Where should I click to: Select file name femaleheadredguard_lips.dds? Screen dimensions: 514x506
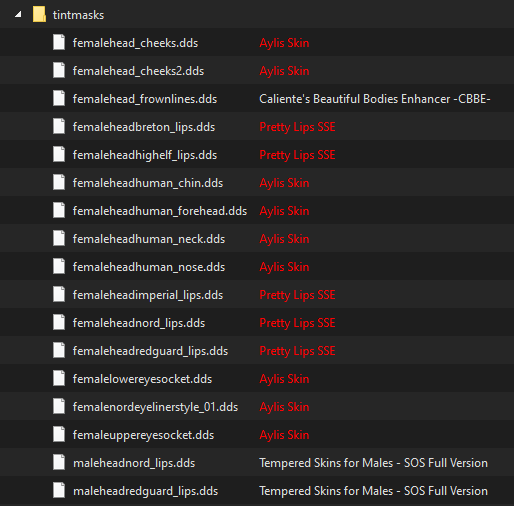click(x=150, y=351)
